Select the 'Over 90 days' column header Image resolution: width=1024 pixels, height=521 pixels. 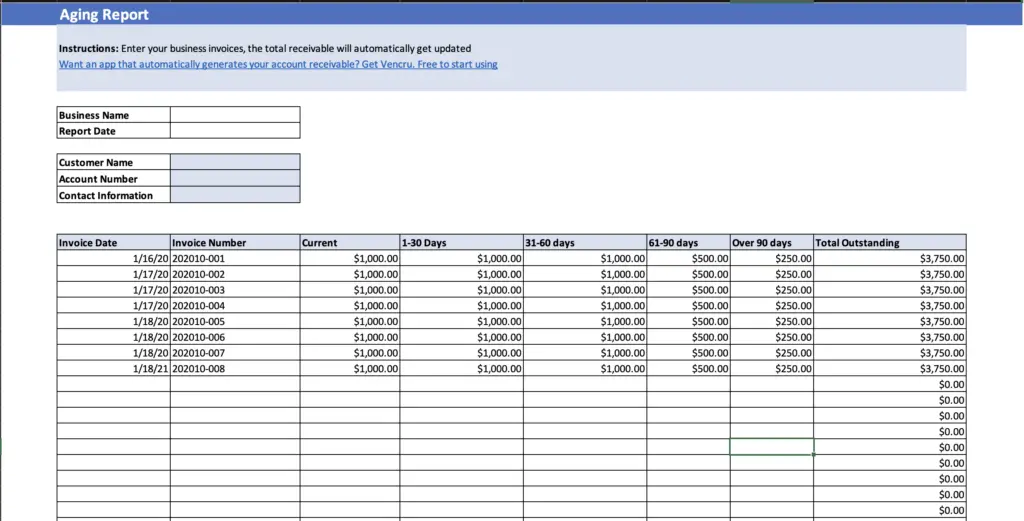(x=772, y=242)
